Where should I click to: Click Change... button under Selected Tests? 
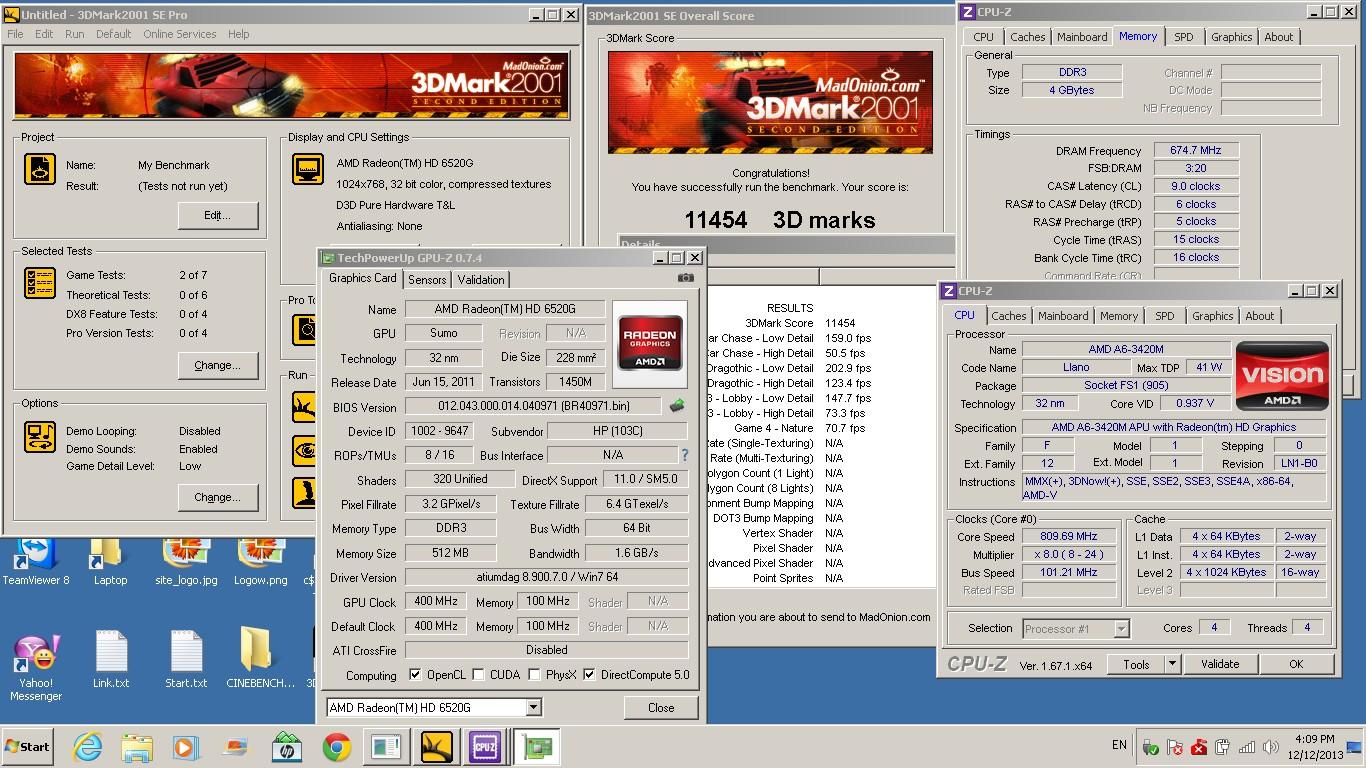tap(218, 365)
